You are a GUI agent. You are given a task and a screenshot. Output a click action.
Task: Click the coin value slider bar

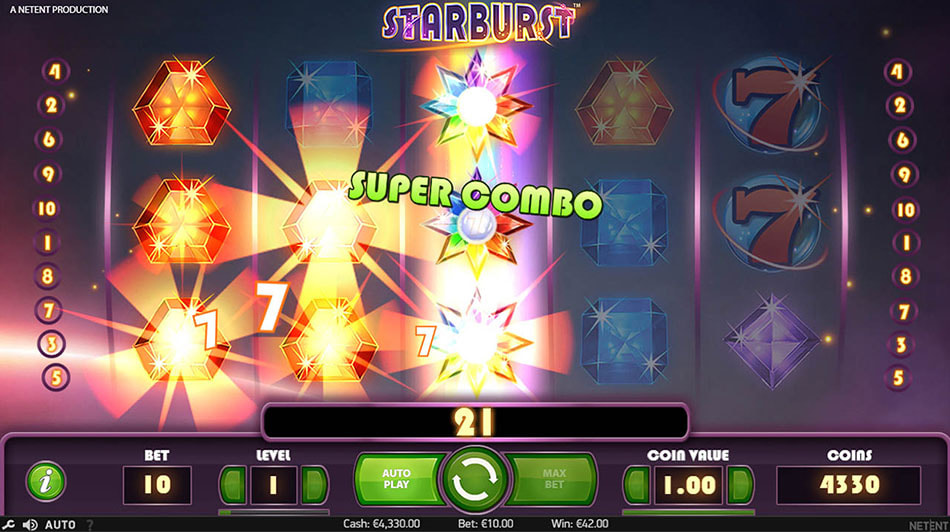tap(688, 513)
